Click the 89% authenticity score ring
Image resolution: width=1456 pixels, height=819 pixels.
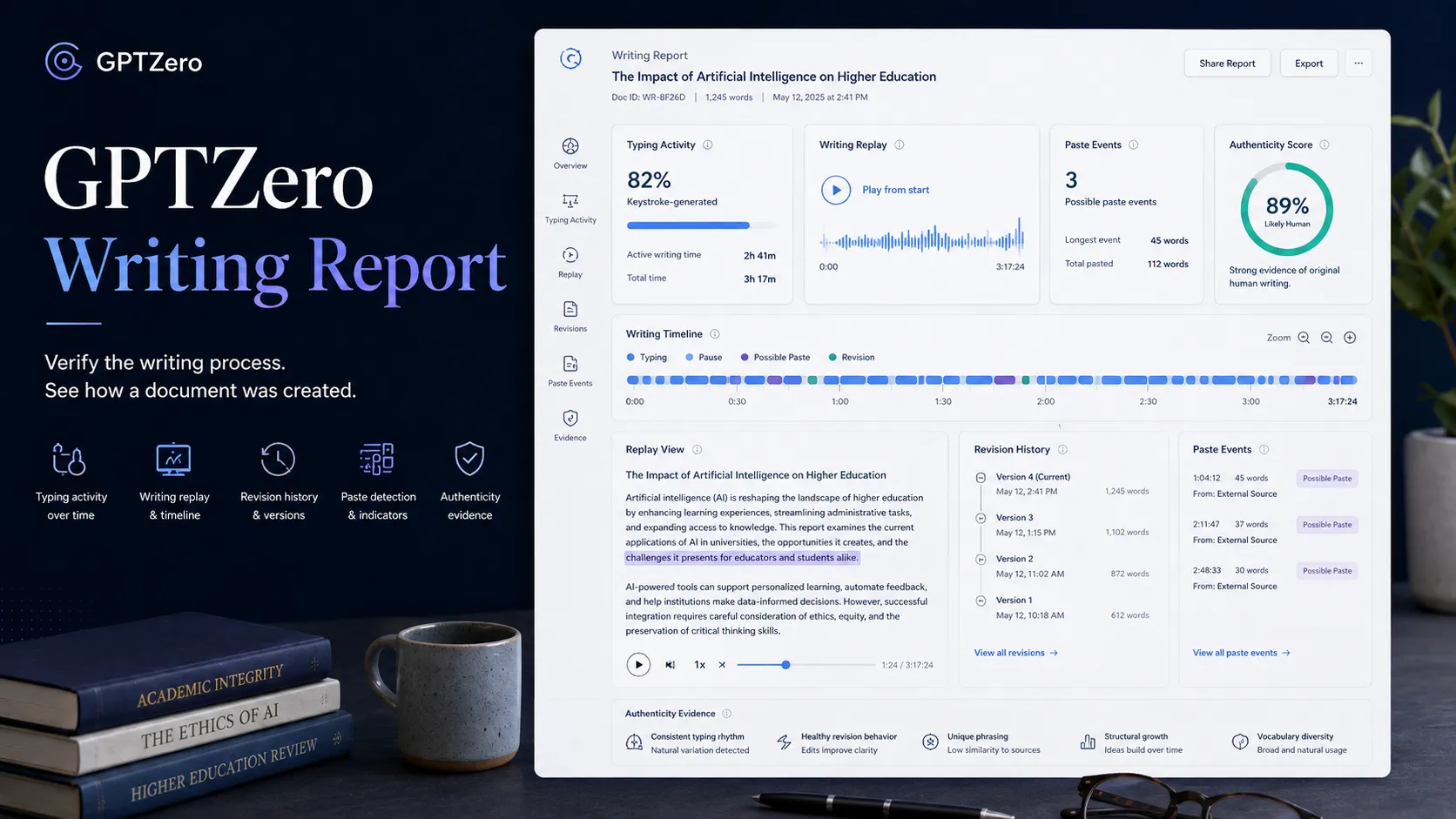click(x=1287, y=210)
